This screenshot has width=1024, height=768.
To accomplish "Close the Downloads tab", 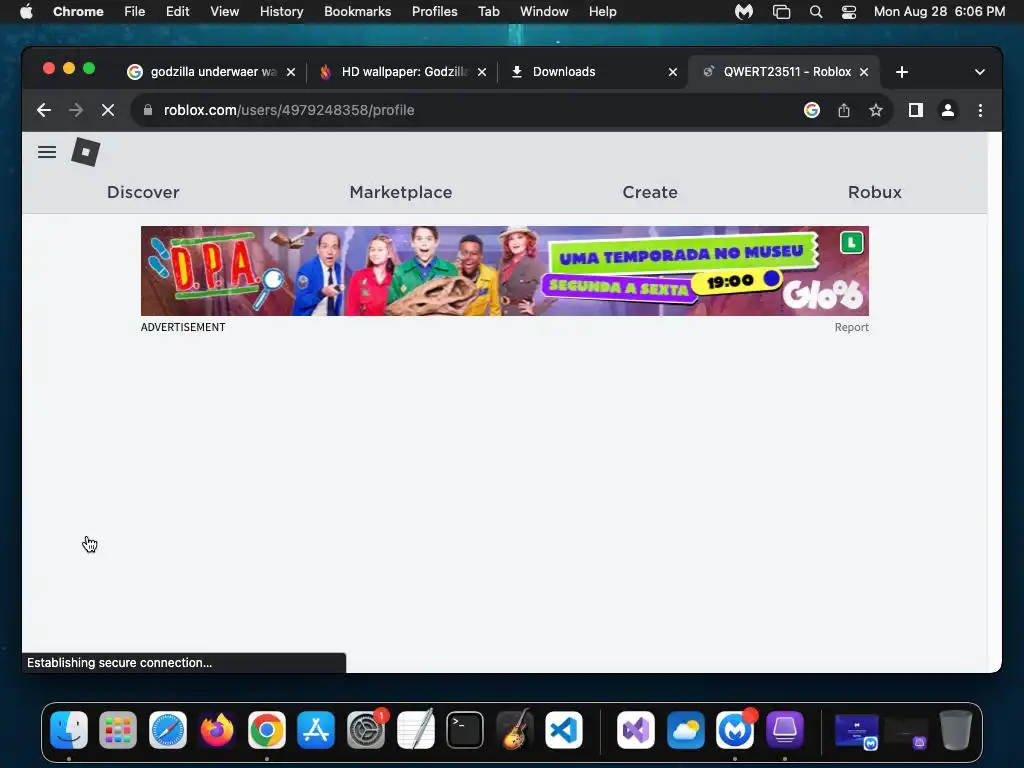I will pyautogui.click(x=673, y=72).
